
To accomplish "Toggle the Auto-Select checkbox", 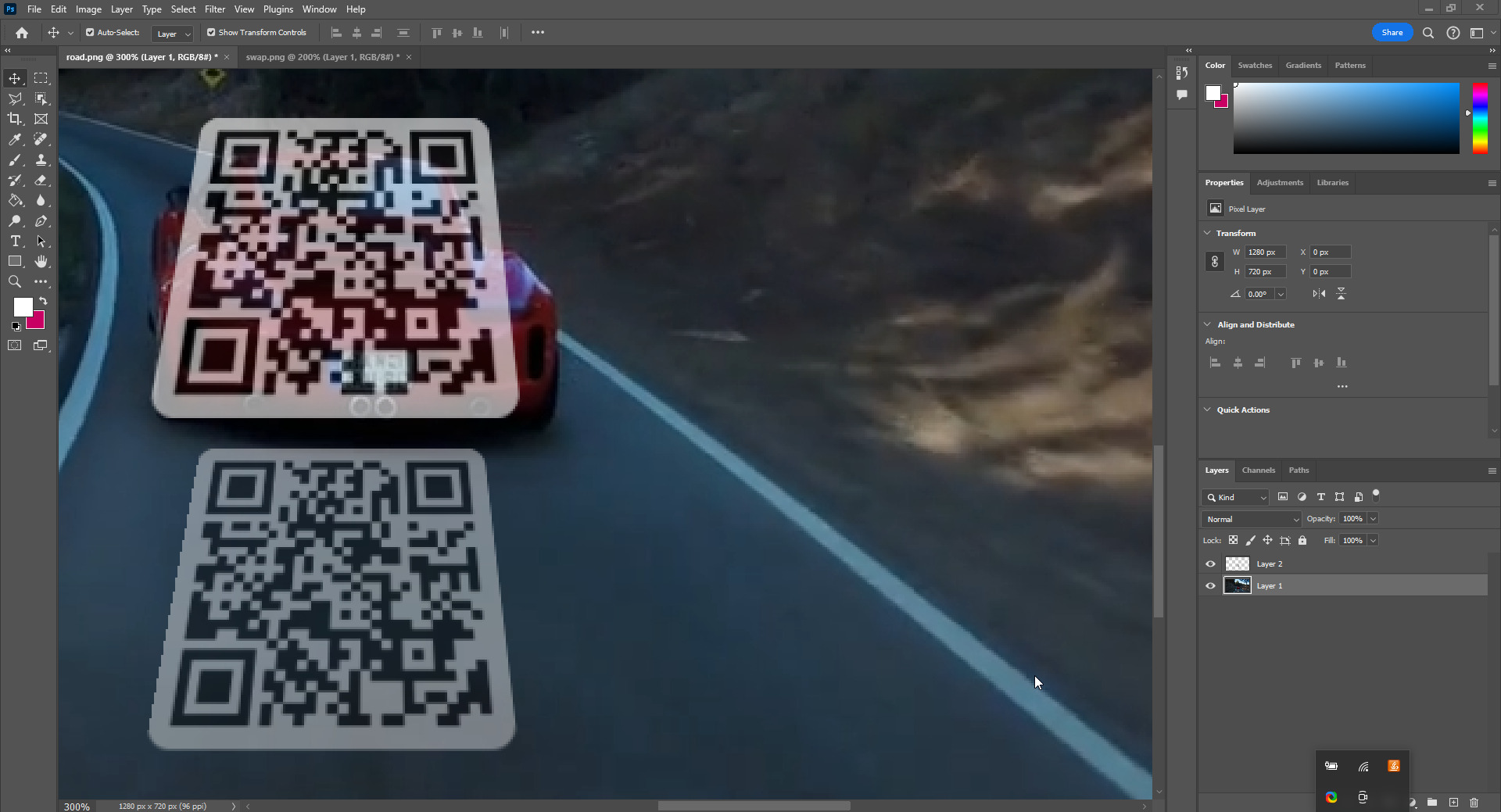I will click(90, 33).
